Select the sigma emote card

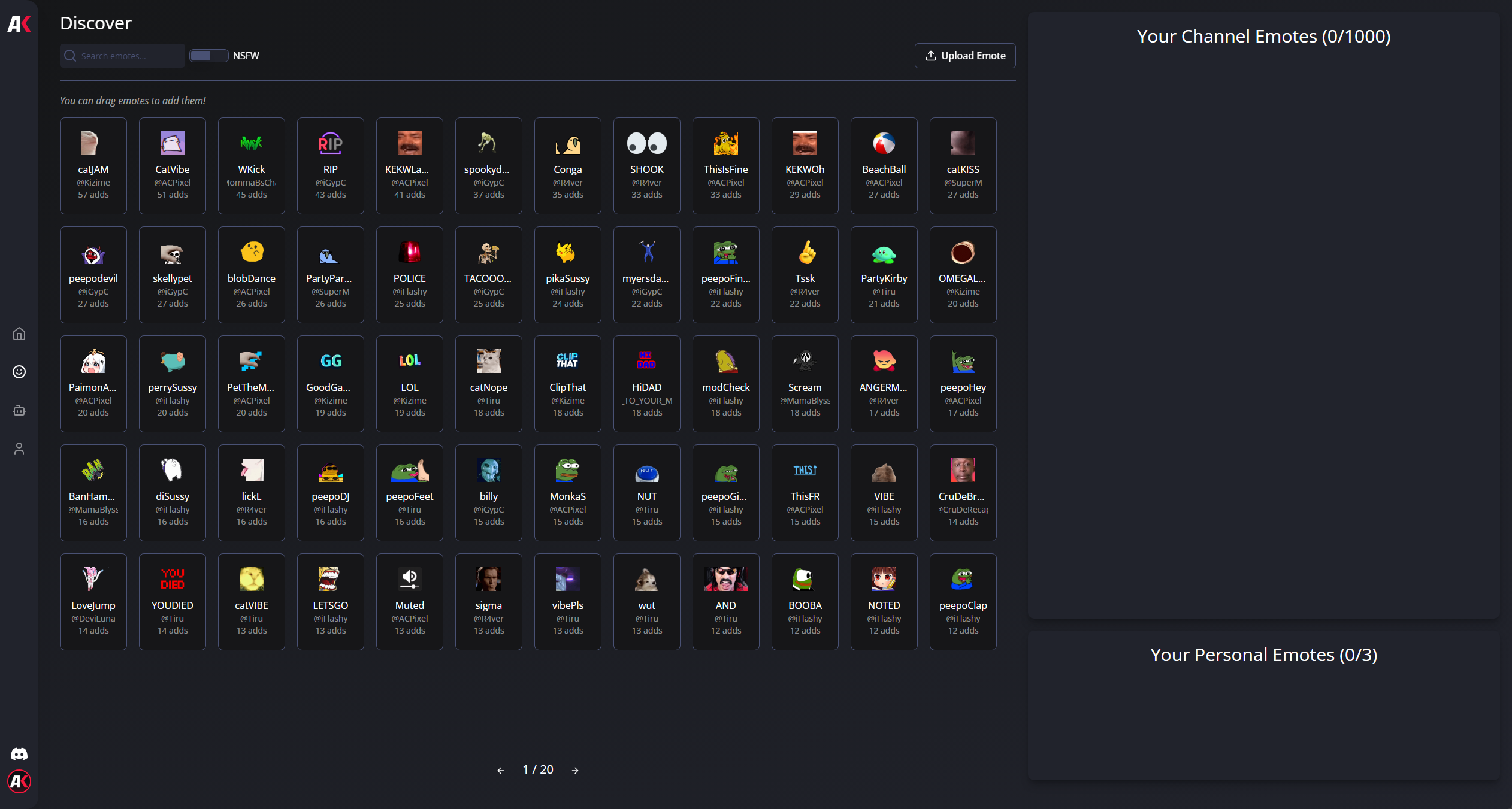pyautogui.click(x=489, y=602)
